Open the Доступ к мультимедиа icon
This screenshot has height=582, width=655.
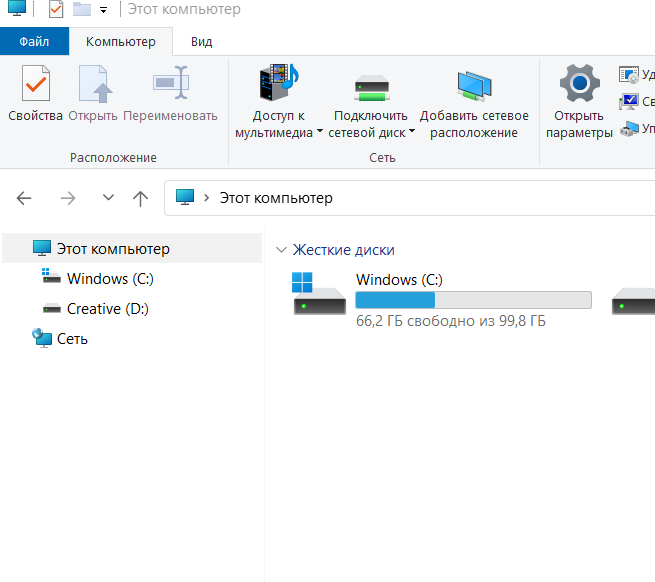coord(279,82)
